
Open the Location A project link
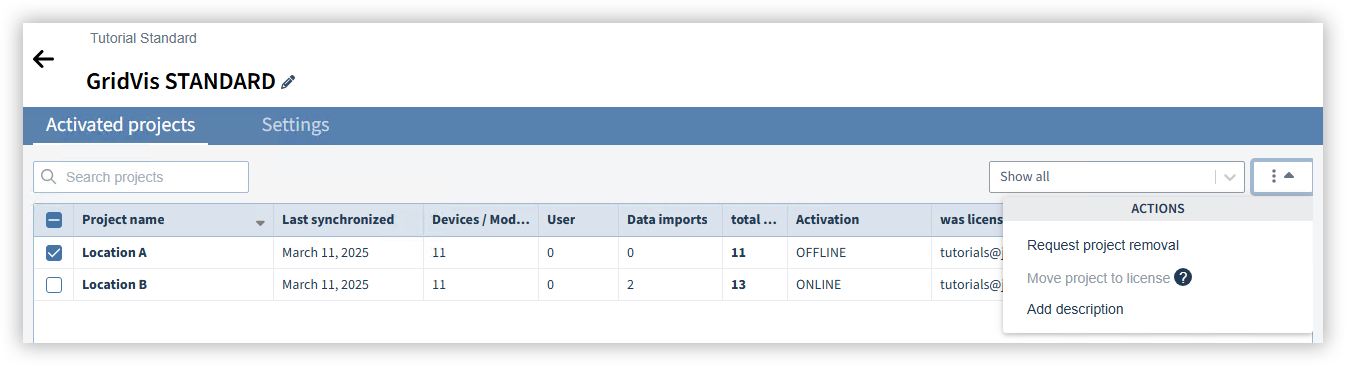pyautogui.click(x=114, y=253)
